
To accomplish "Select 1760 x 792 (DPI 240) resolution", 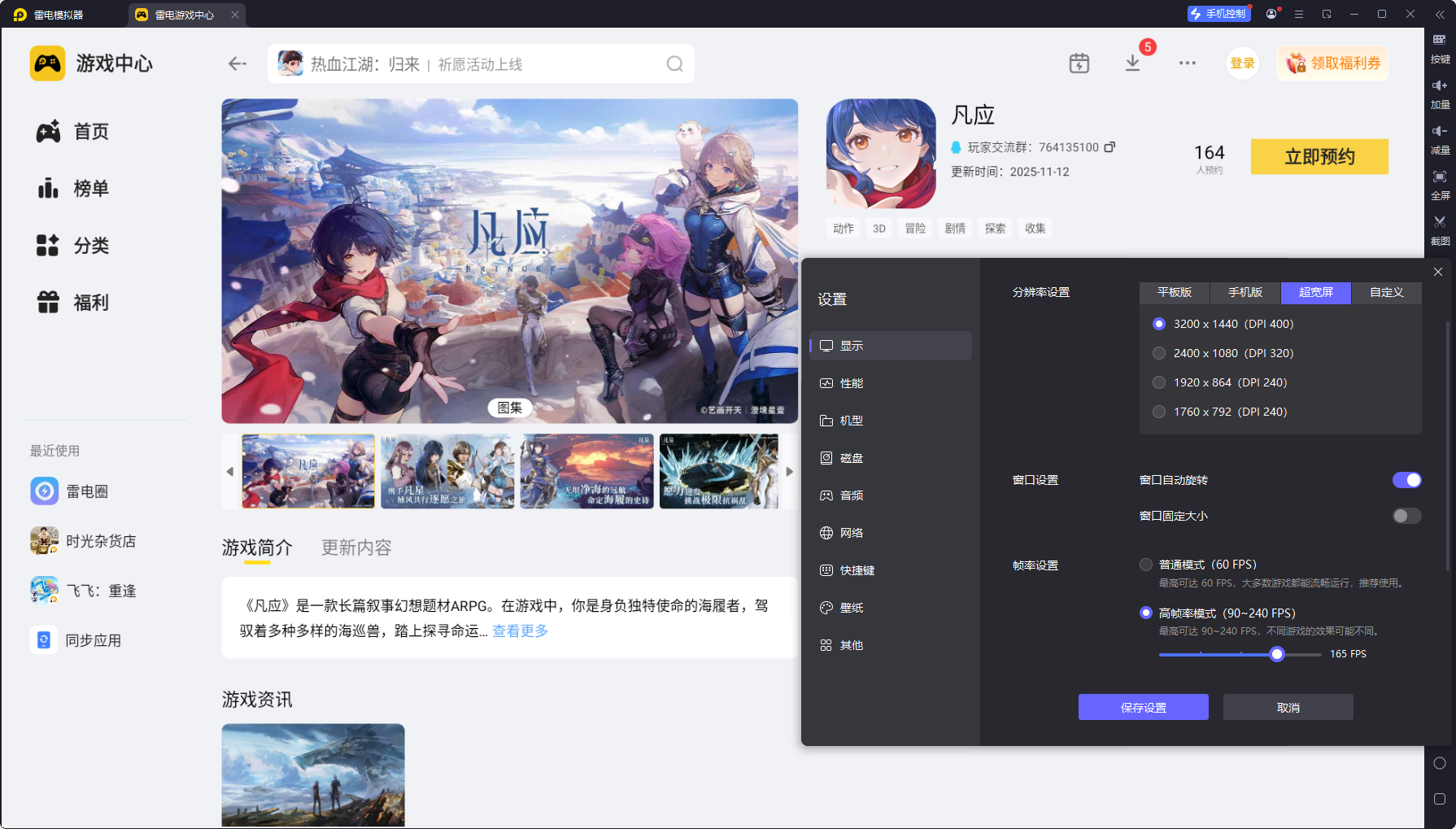I will click(x=1220, y=412).
